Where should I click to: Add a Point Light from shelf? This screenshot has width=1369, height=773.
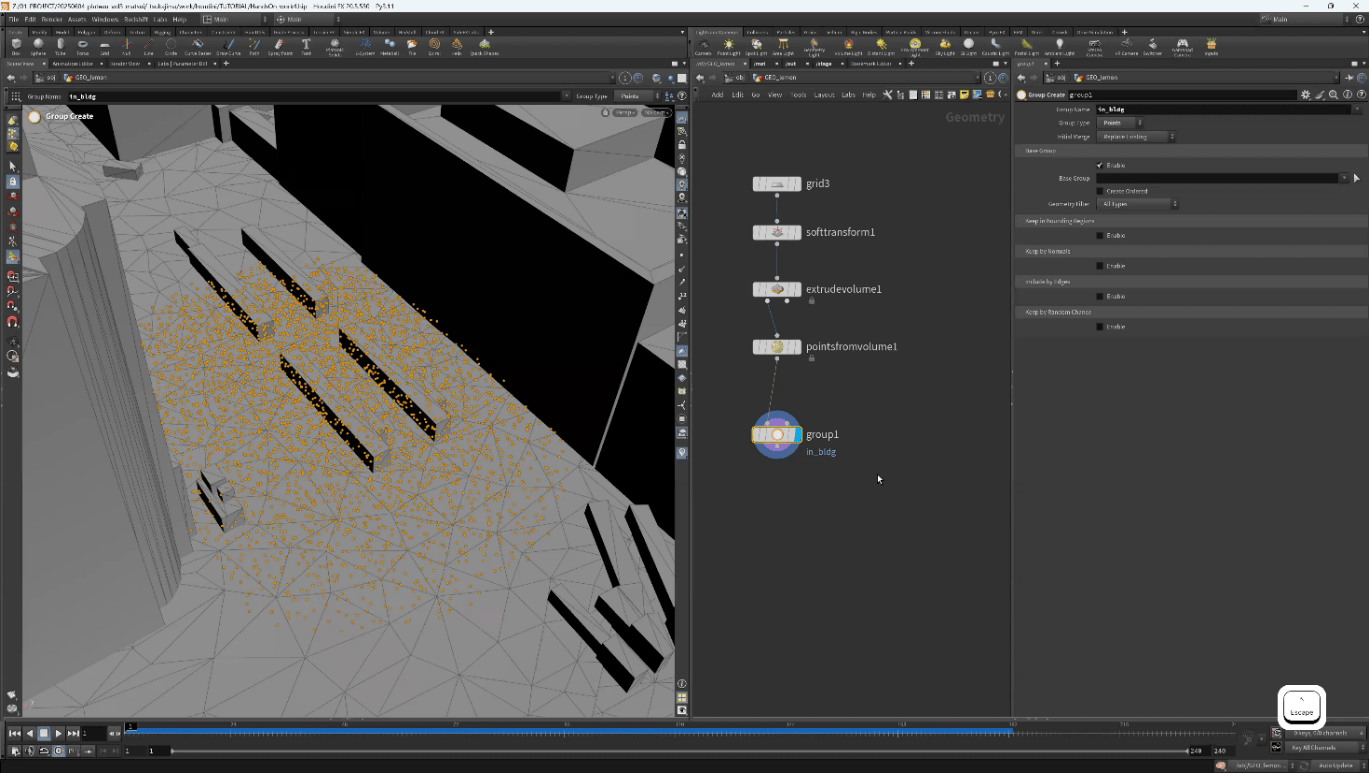[x=729, y=46]
